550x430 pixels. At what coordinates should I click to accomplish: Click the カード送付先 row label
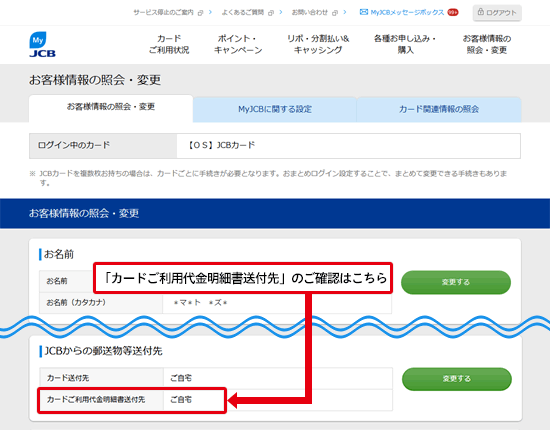point(68,378)
